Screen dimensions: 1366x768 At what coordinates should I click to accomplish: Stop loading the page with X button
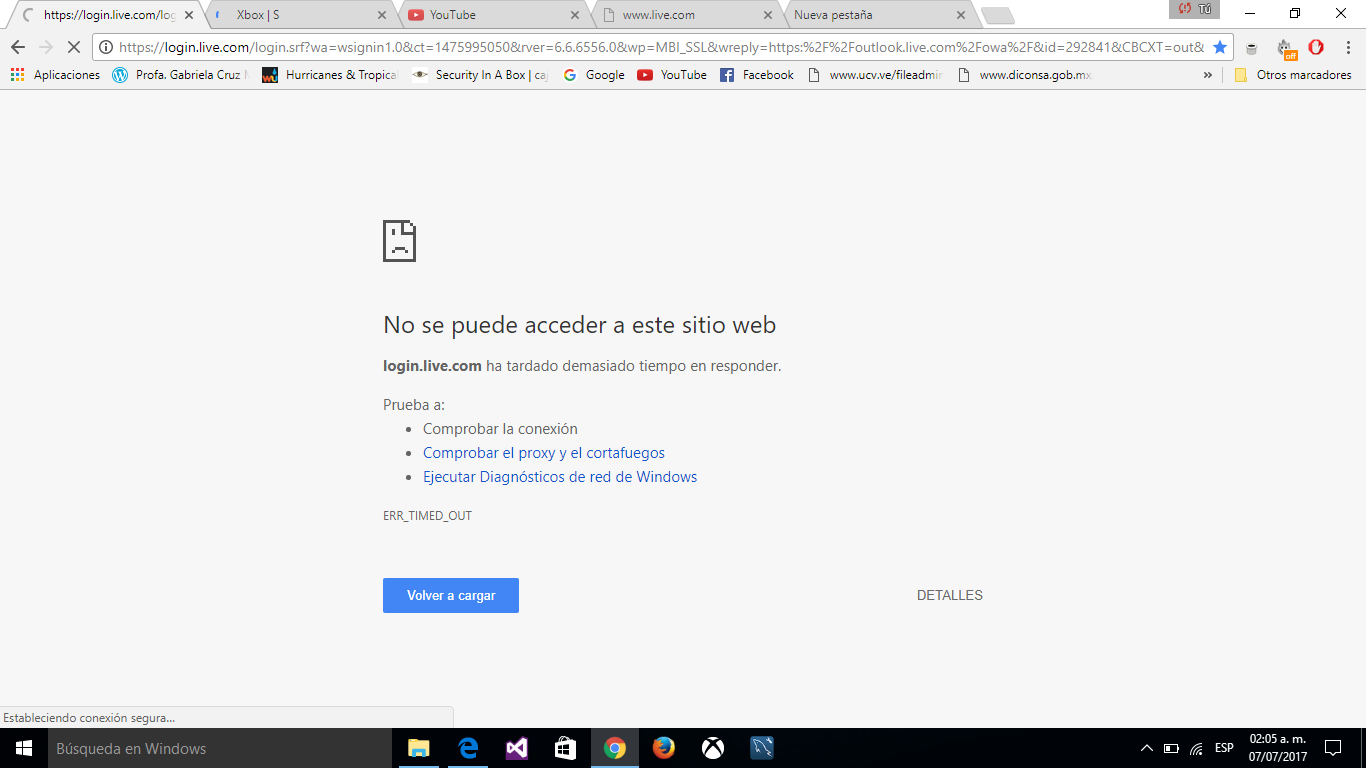click(x=73, y=47)
